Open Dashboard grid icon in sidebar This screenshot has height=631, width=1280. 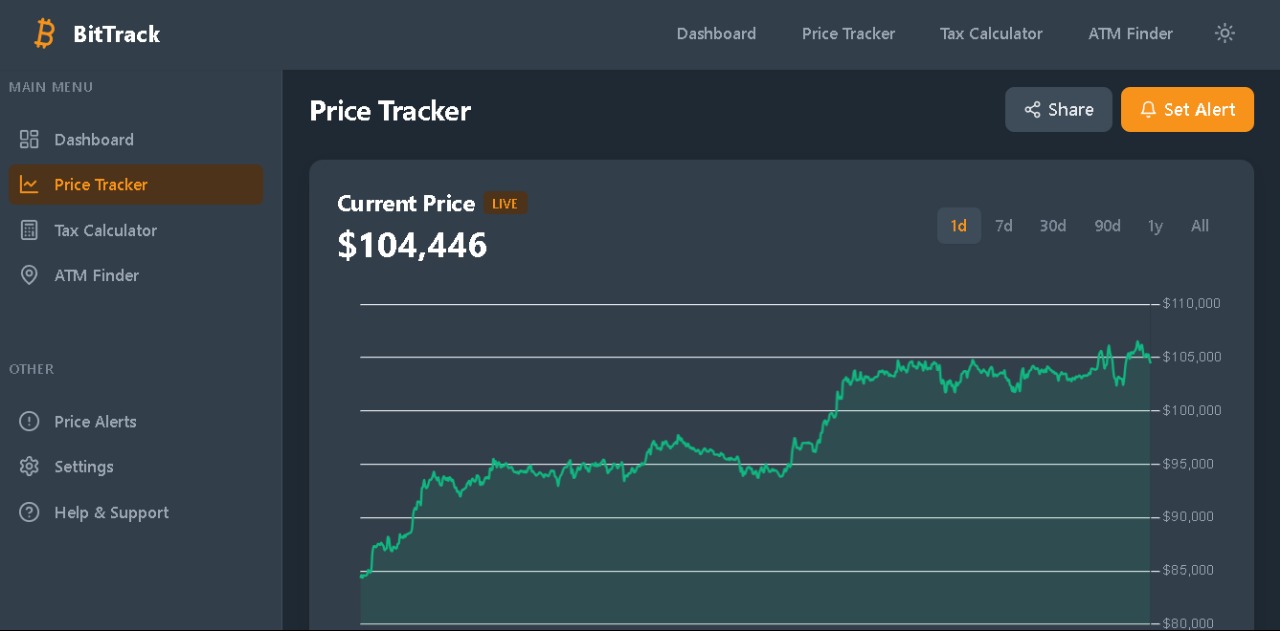pyautogui.click(x=29, y=139)
